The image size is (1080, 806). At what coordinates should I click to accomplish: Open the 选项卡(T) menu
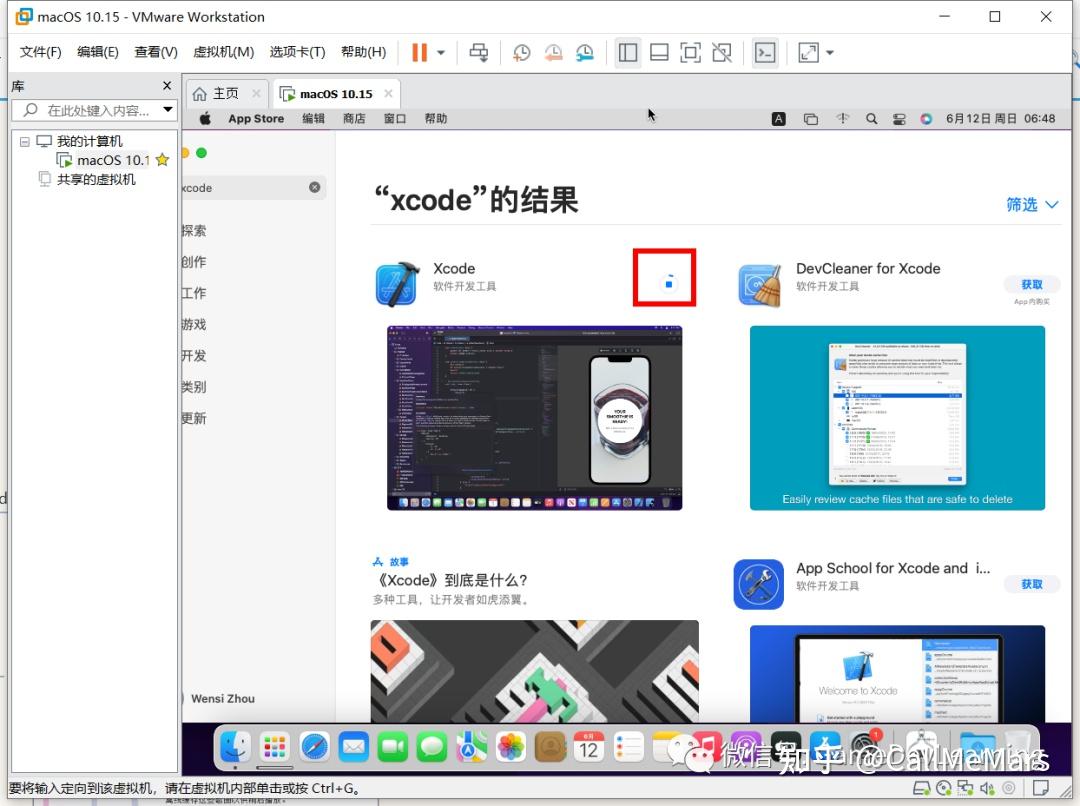coord(297,52)
